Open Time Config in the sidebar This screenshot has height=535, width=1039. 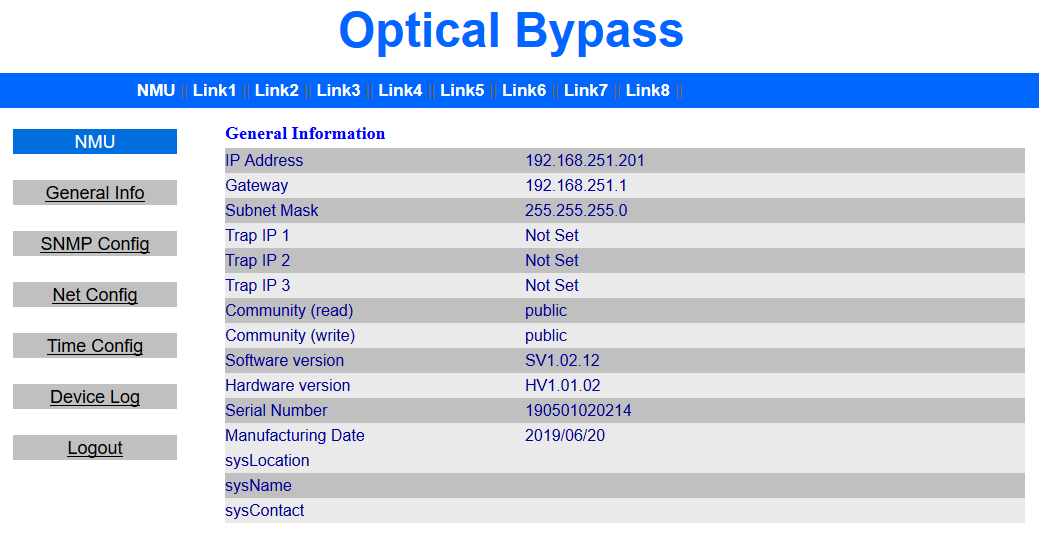[95, 346]
